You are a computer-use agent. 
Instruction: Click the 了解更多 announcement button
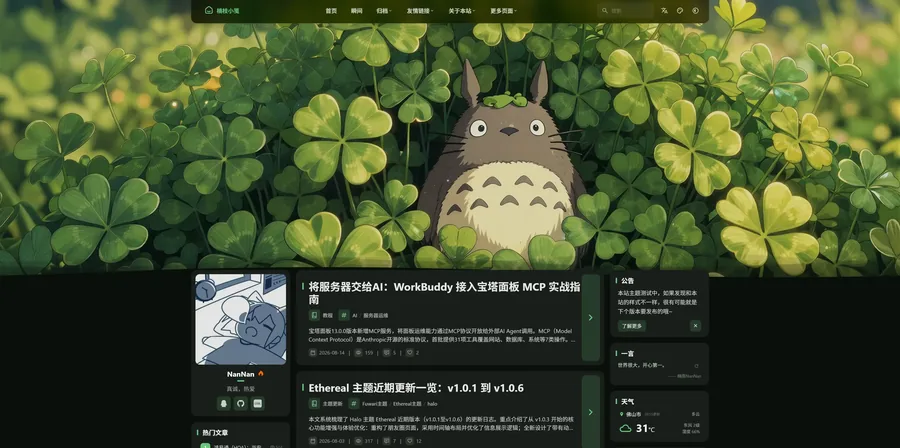click(632, 326)
